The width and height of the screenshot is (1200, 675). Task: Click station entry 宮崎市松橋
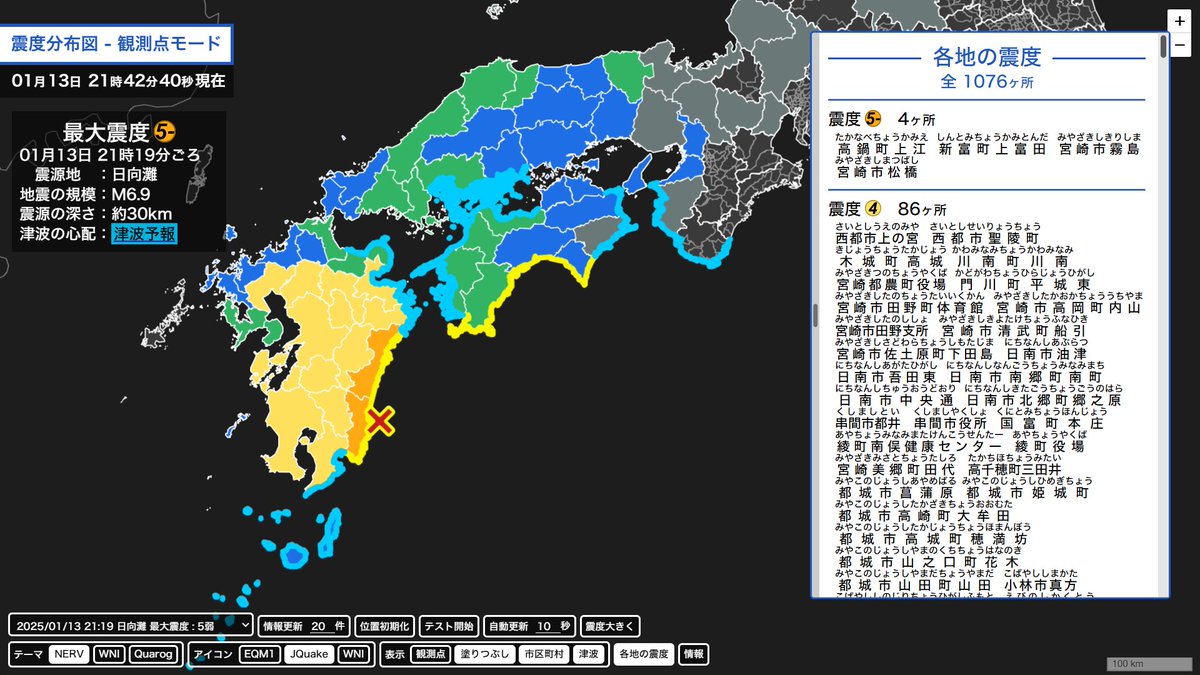876,173
